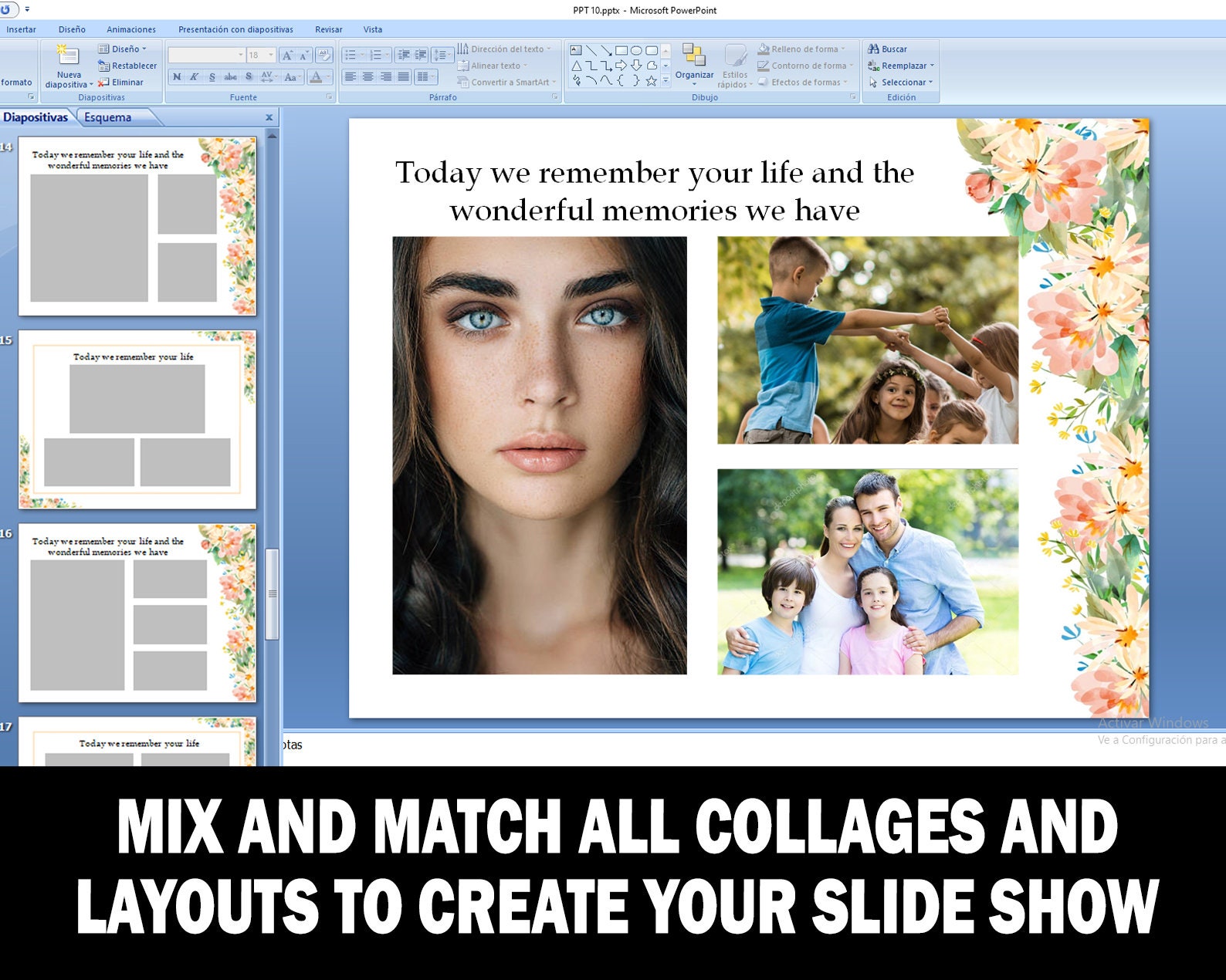This screenshot has height=980, width=1226.
Task: Open the change case Aa dropdown
Action: (291, 76)
